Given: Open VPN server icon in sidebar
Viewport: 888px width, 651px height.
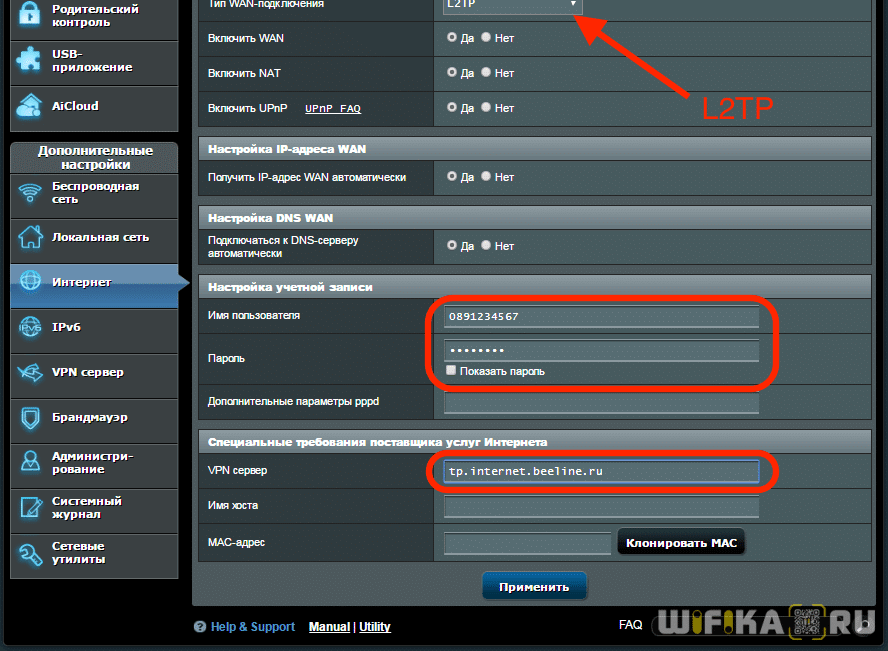Looking at the screenshot, I should coord(31,372).
